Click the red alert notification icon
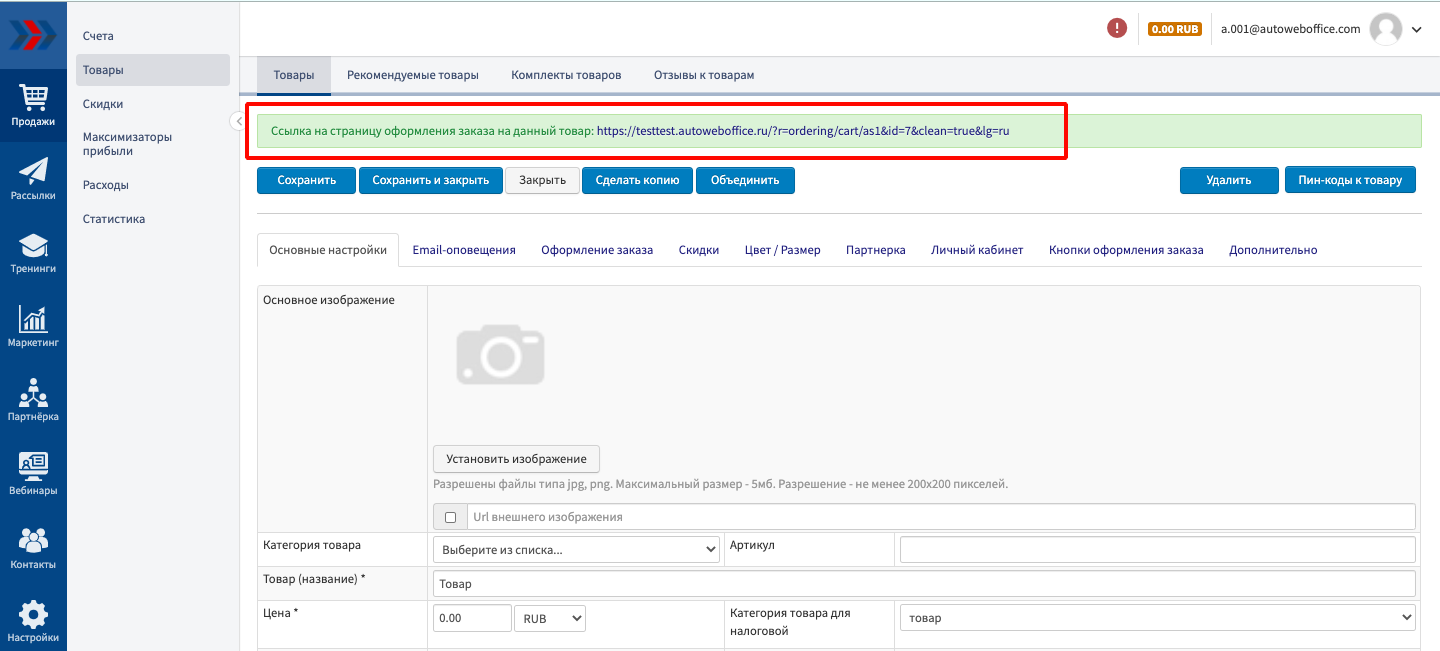The width and height of the screenshot is (1440, 651). tap(1117, 29)
